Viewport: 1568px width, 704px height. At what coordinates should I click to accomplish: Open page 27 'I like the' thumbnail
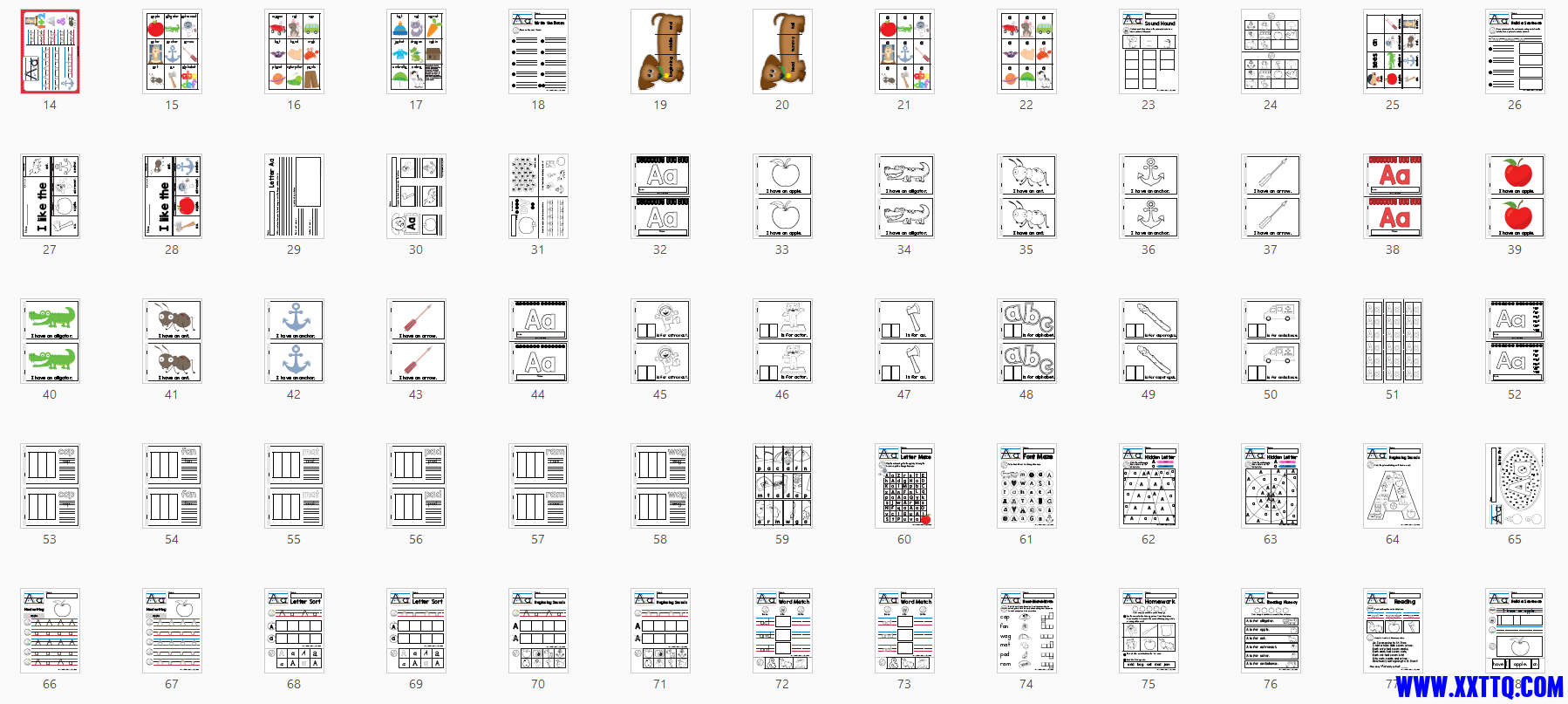pos(50,196)
